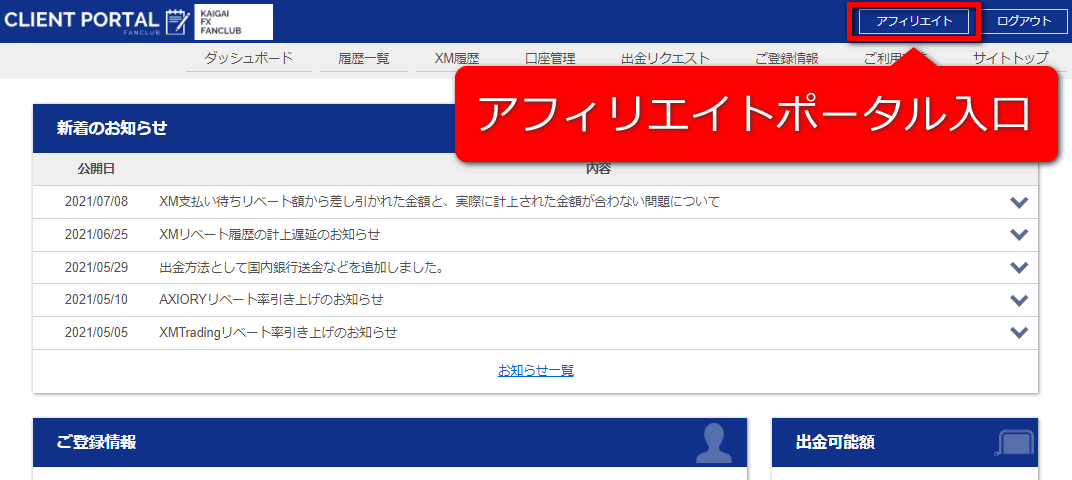Click the ログアウト logout button
Image resolution: width=1072 pixels, height=480 pixels.
point(1023,21)
